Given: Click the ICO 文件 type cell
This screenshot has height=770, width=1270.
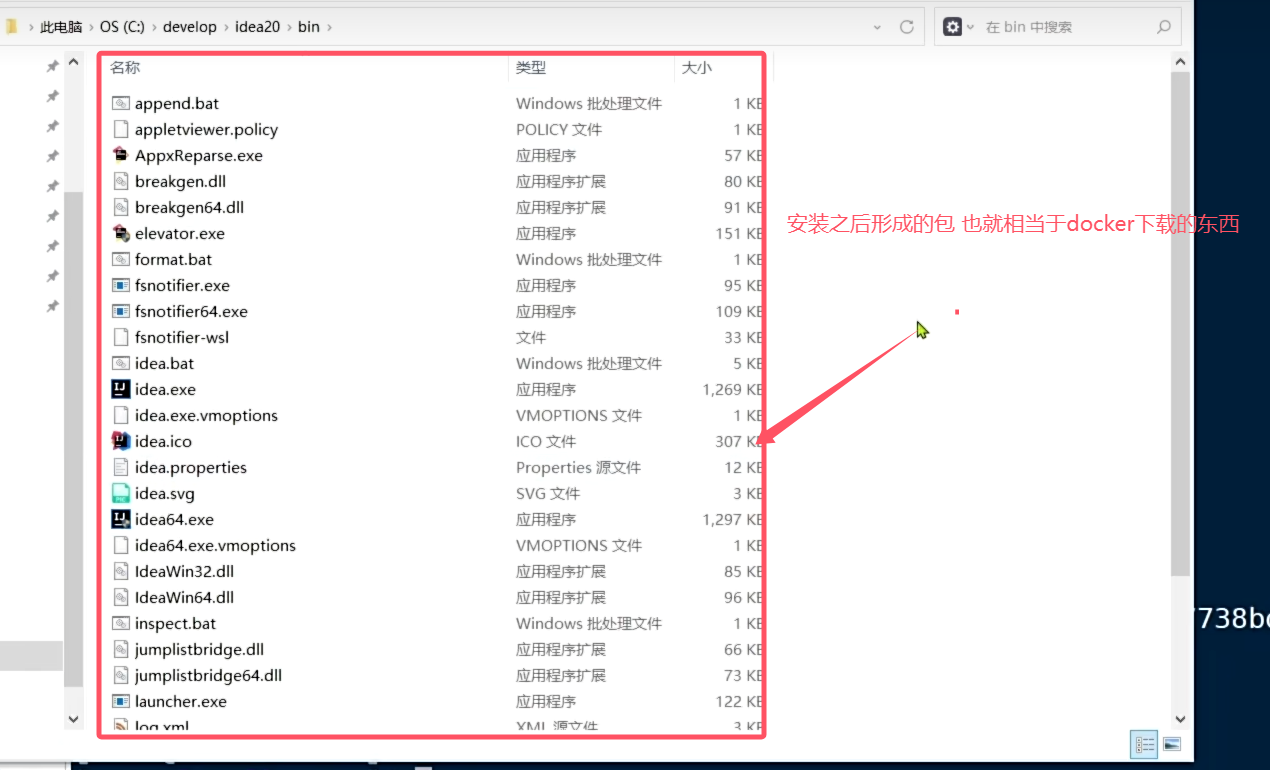Looking at the screenshot, I should 548,441.
